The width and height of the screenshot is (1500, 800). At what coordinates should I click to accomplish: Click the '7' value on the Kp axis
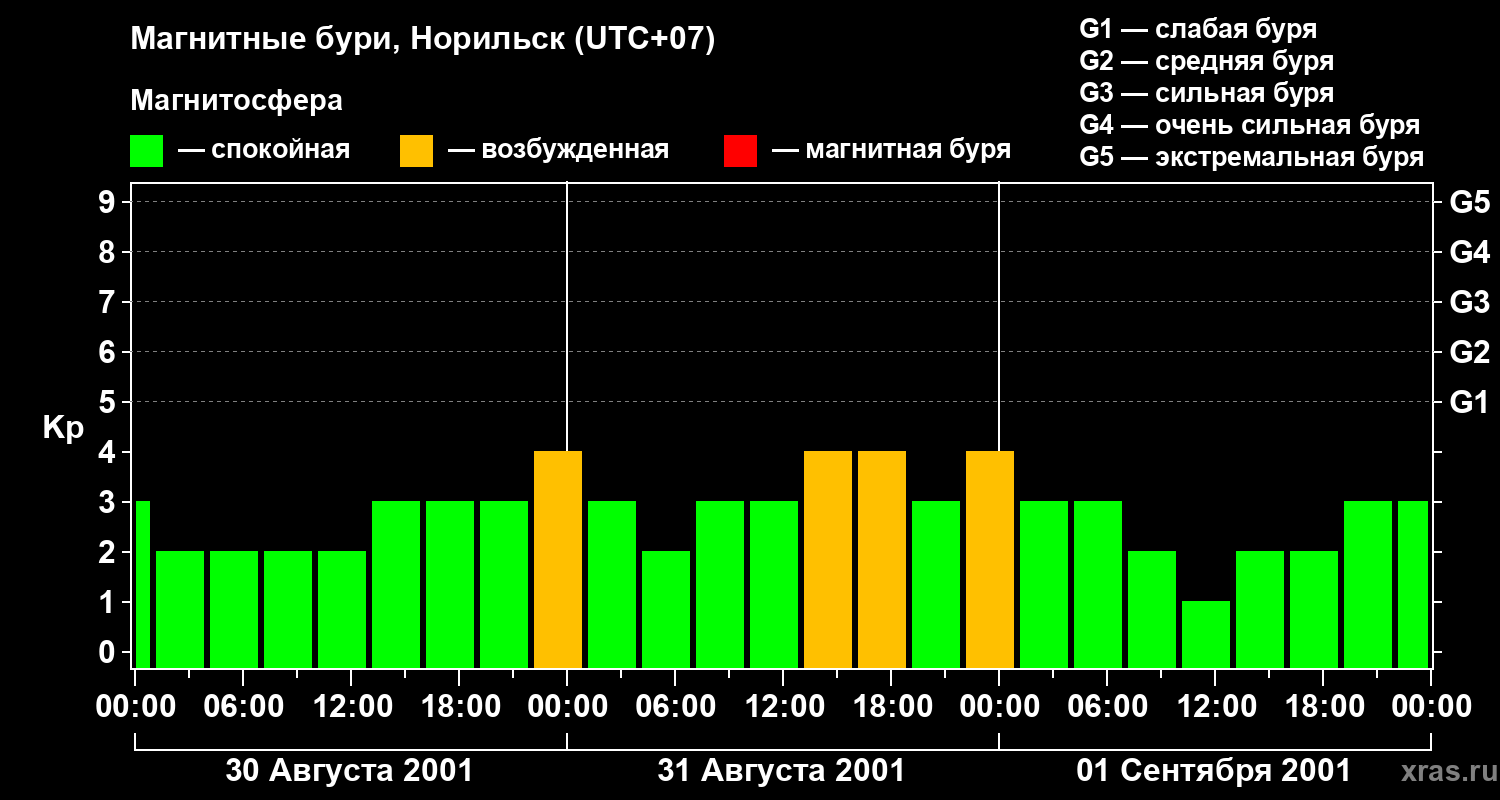pos(109,303)
